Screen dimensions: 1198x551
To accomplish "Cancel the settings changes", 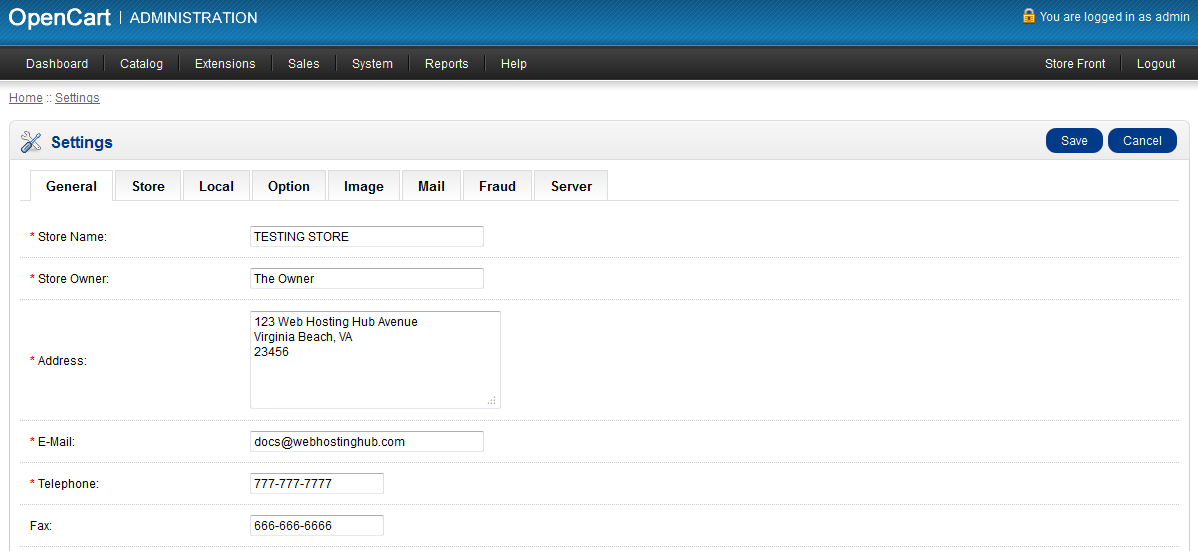I will click(x=1142, y=141).
